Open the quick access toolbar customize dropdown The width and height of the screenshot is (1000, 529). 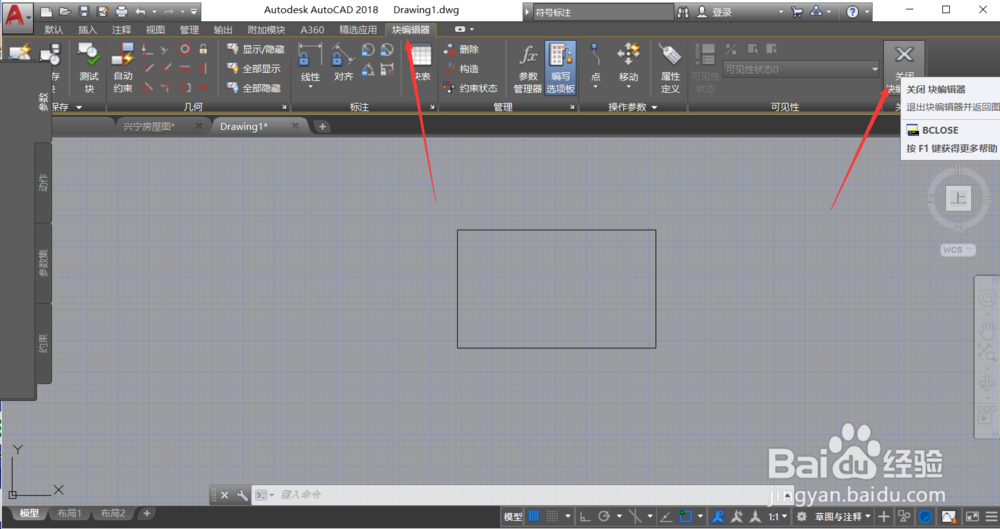194,11
